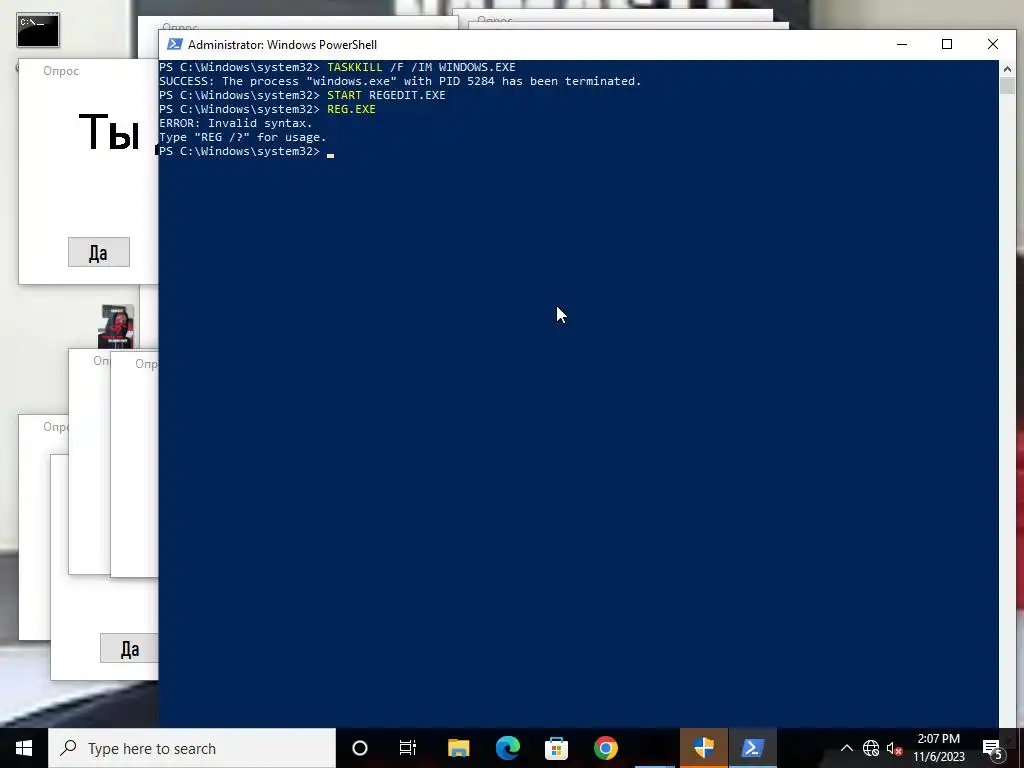Click the red desktop icon behind the dialogs
The image size is (1024, 768).
click(116, 326)
